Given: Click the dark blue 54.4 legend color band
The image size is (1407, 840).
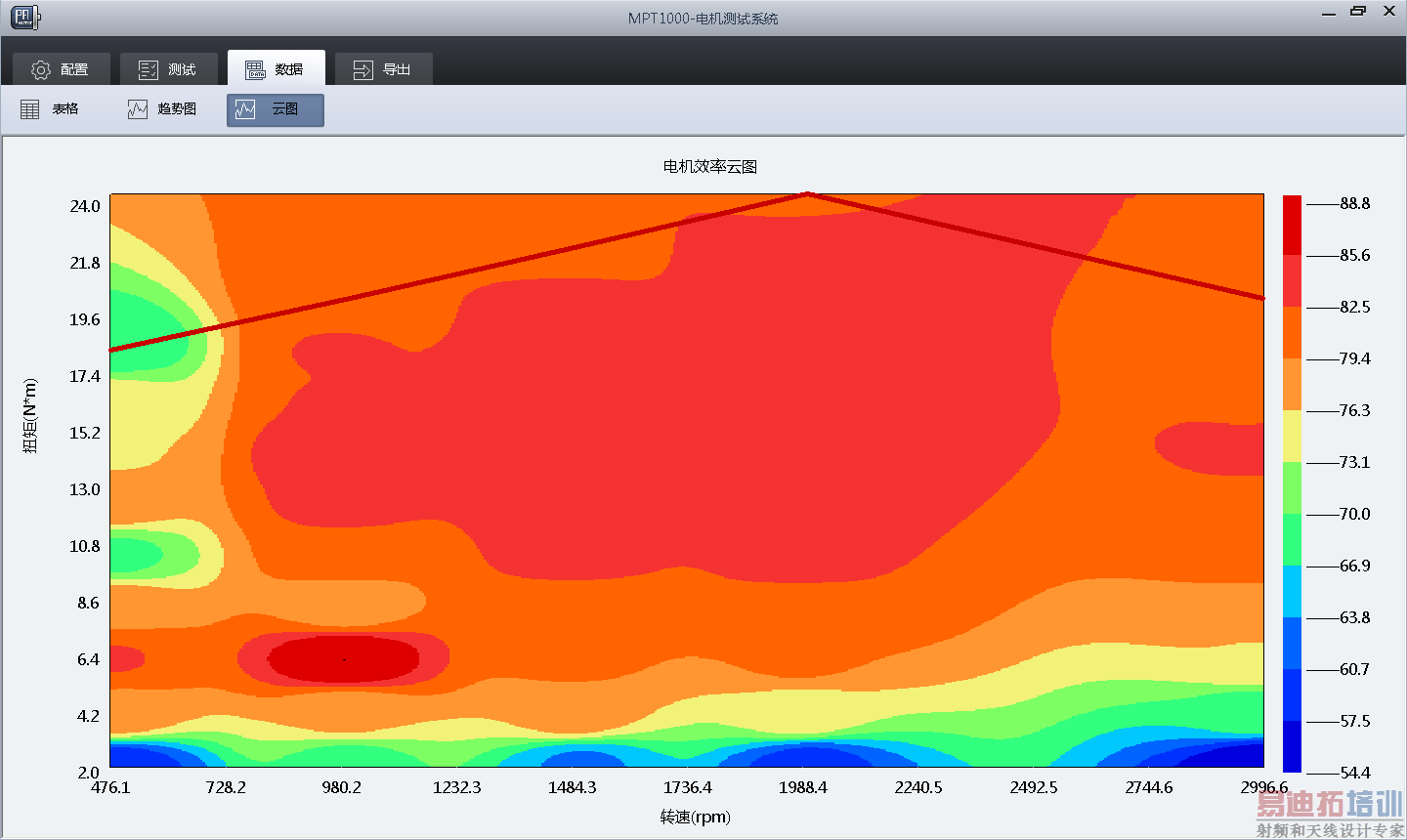Looking at the screenshot, I should pos(1292,746).
